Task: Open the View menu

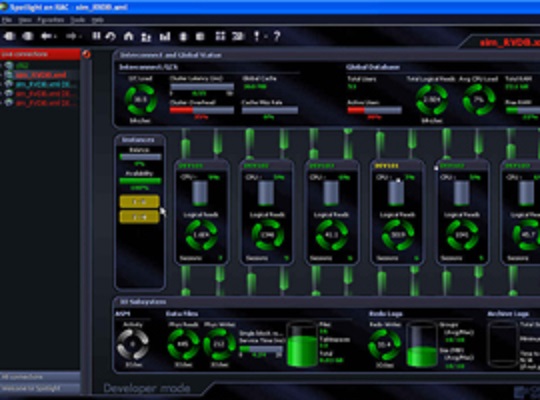Action: [25, 20]
